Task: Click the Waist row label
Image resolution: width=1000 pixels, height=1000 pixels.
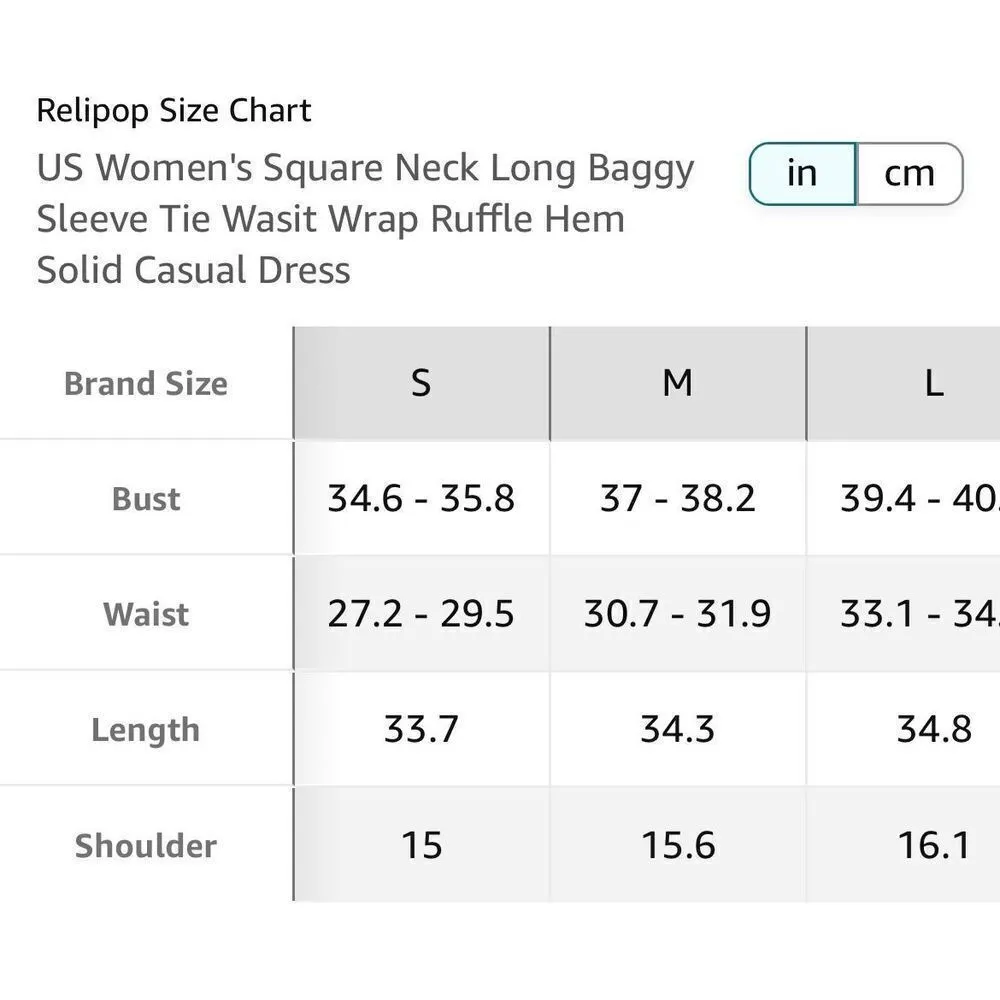Action: pos(146,614)
